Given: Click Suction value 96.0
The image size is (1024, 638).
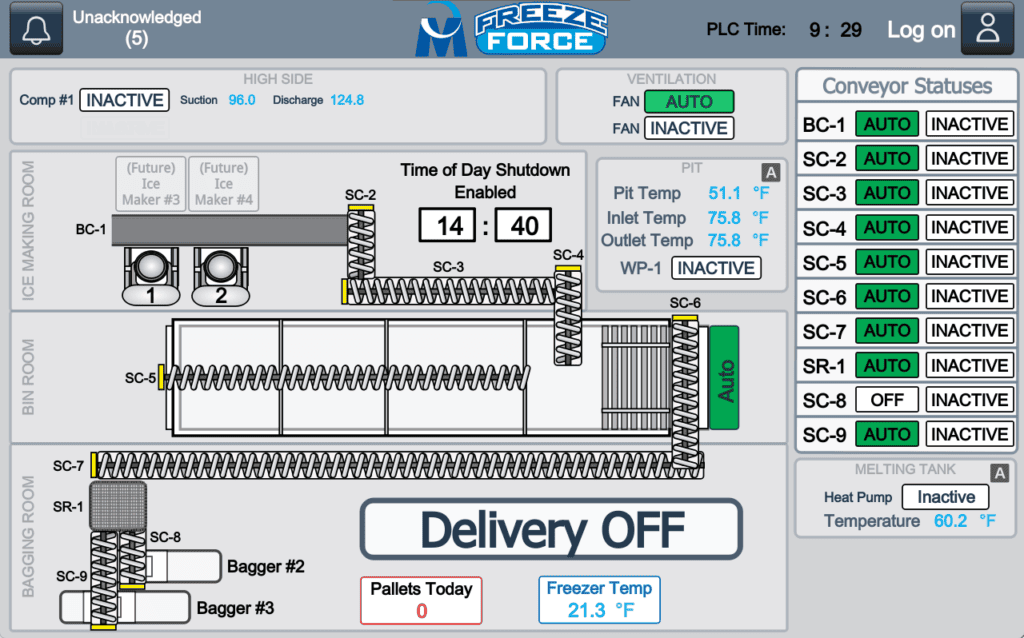Looking at the screenshot, I should (242, 100).
